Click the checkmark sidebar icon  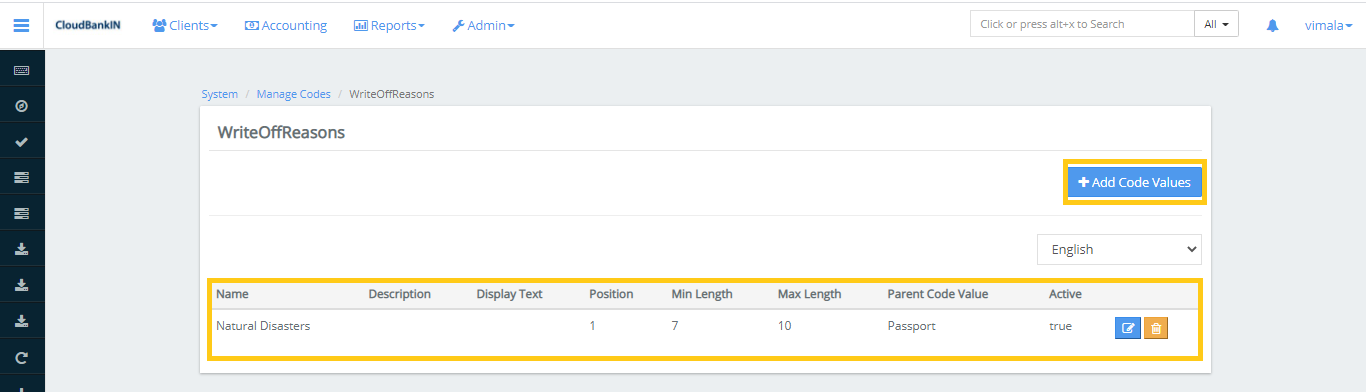point(21,142)
